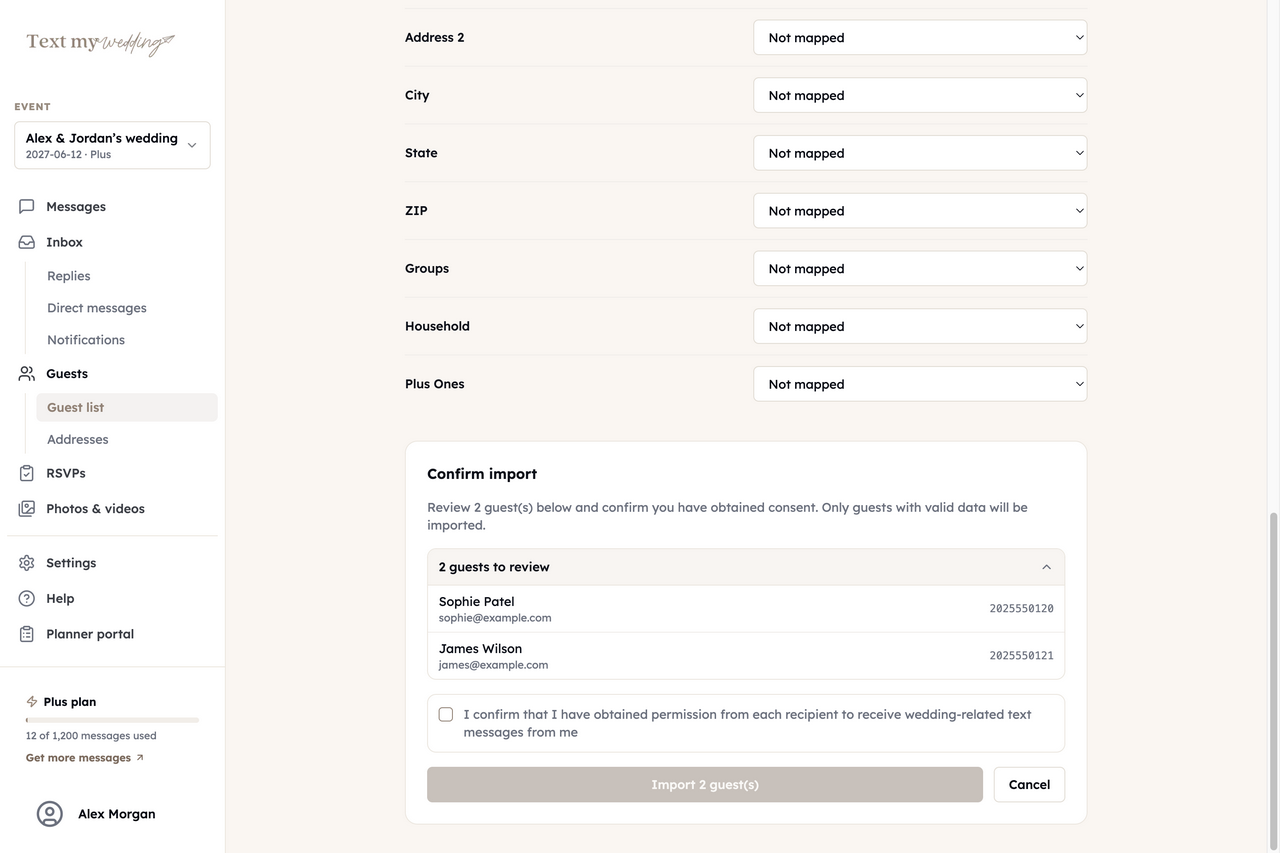Click the Plus plan lightning bolt icon

32,702
